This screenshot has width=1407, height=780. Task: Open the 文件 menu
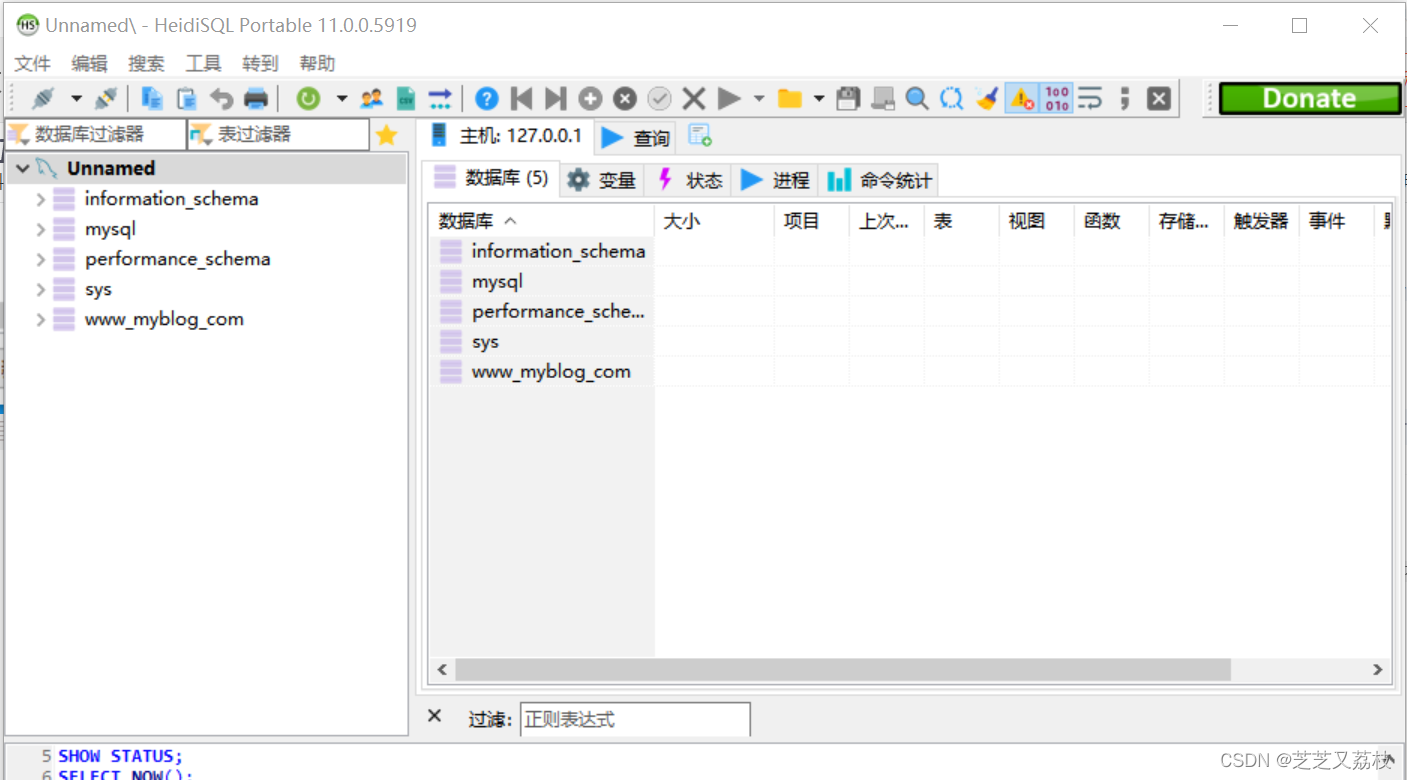[x=32, y=63]
